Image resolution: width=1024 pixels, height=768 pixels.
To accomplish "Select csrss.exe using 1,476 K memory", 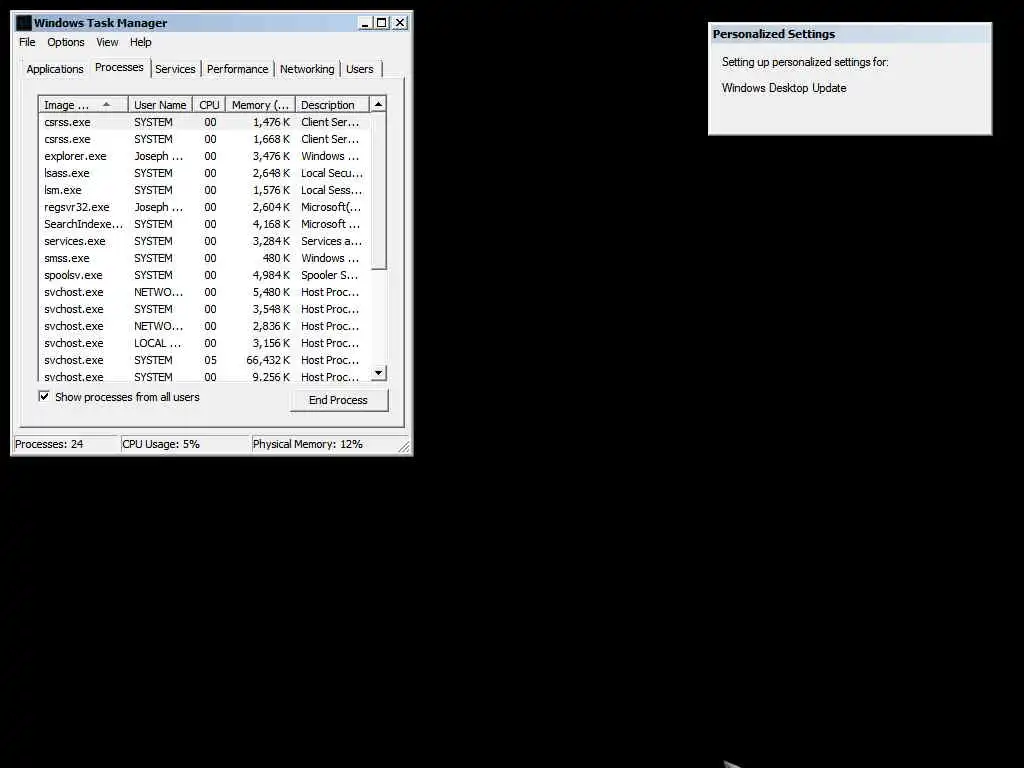I will [x=204, y=122].
